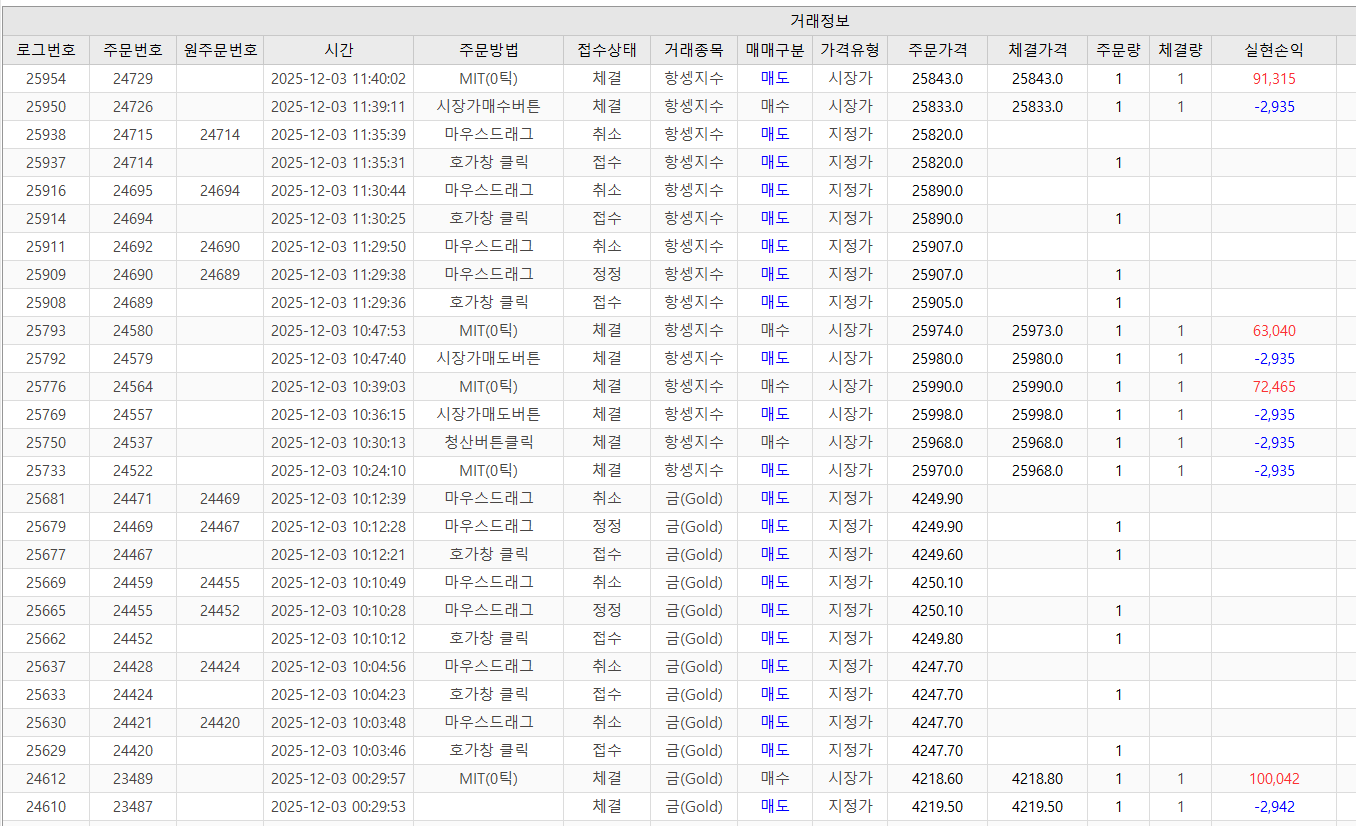The width and height of the screenshot is (1356, 826).
Task: Click the 주문량 column header
Action: [x=1118, y=50]
